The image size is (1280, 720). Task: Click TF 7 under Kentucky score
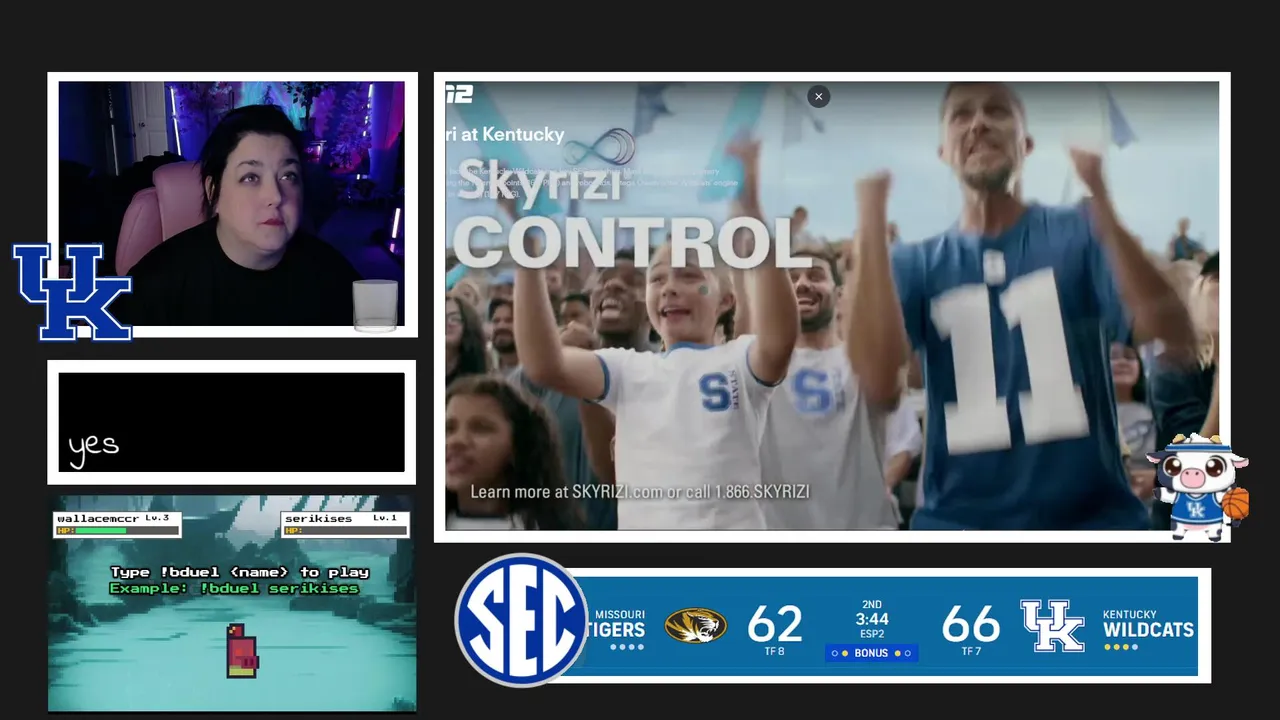(x=970, y=652)
